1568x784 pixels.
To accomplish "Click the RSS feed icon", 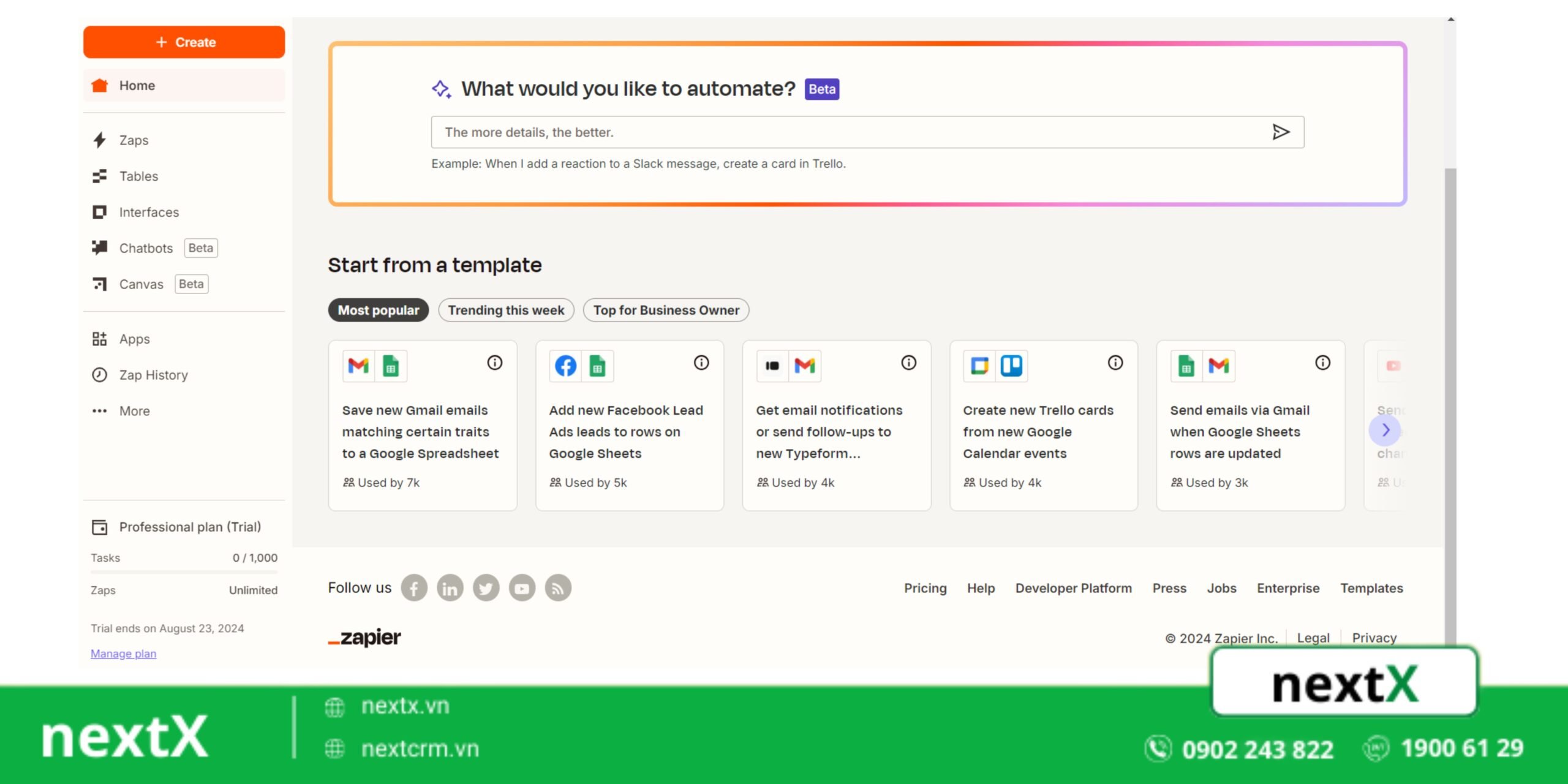I will (558, 588).
